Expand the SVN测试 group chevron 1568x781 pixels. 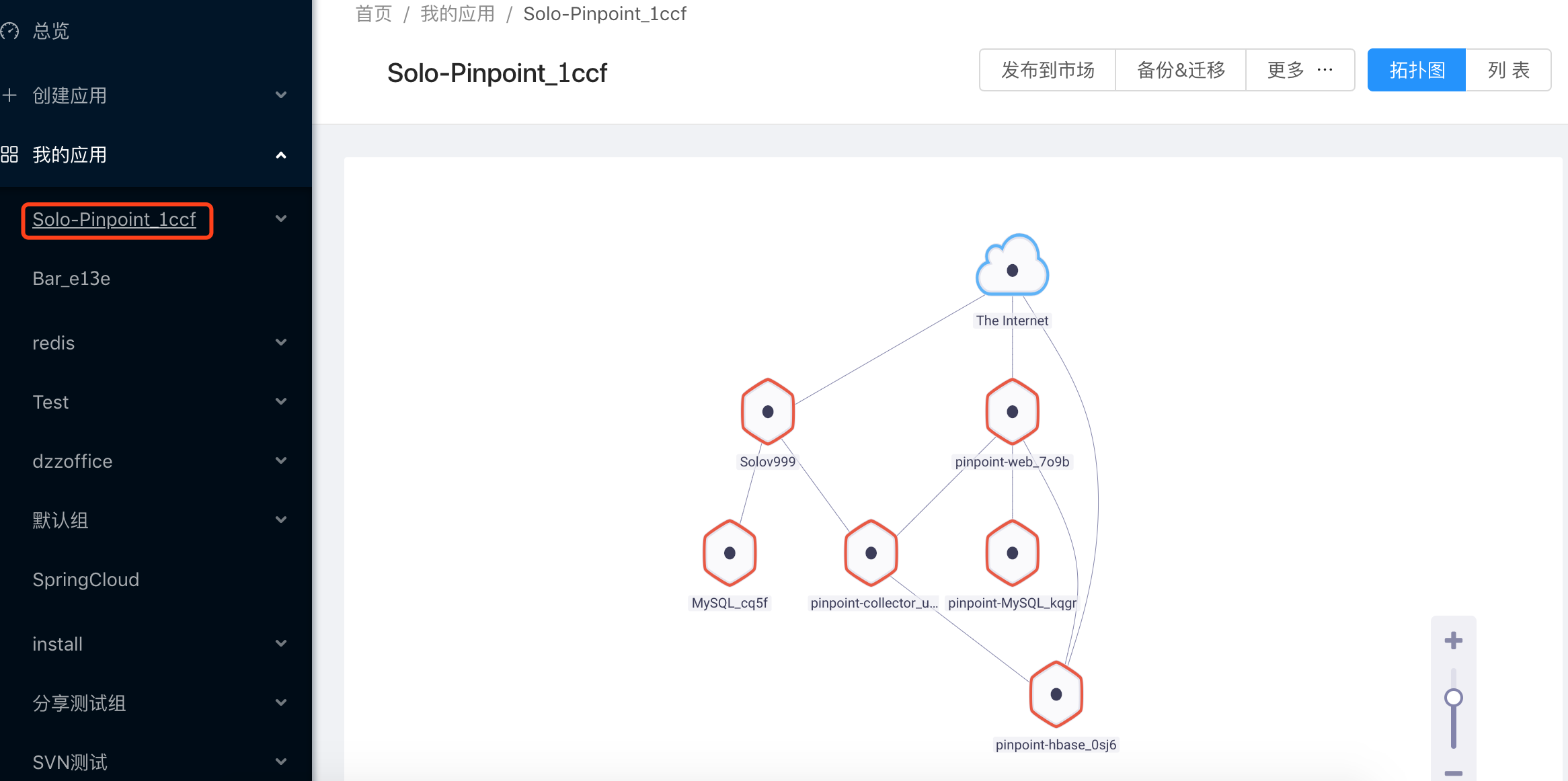point(281,762)
